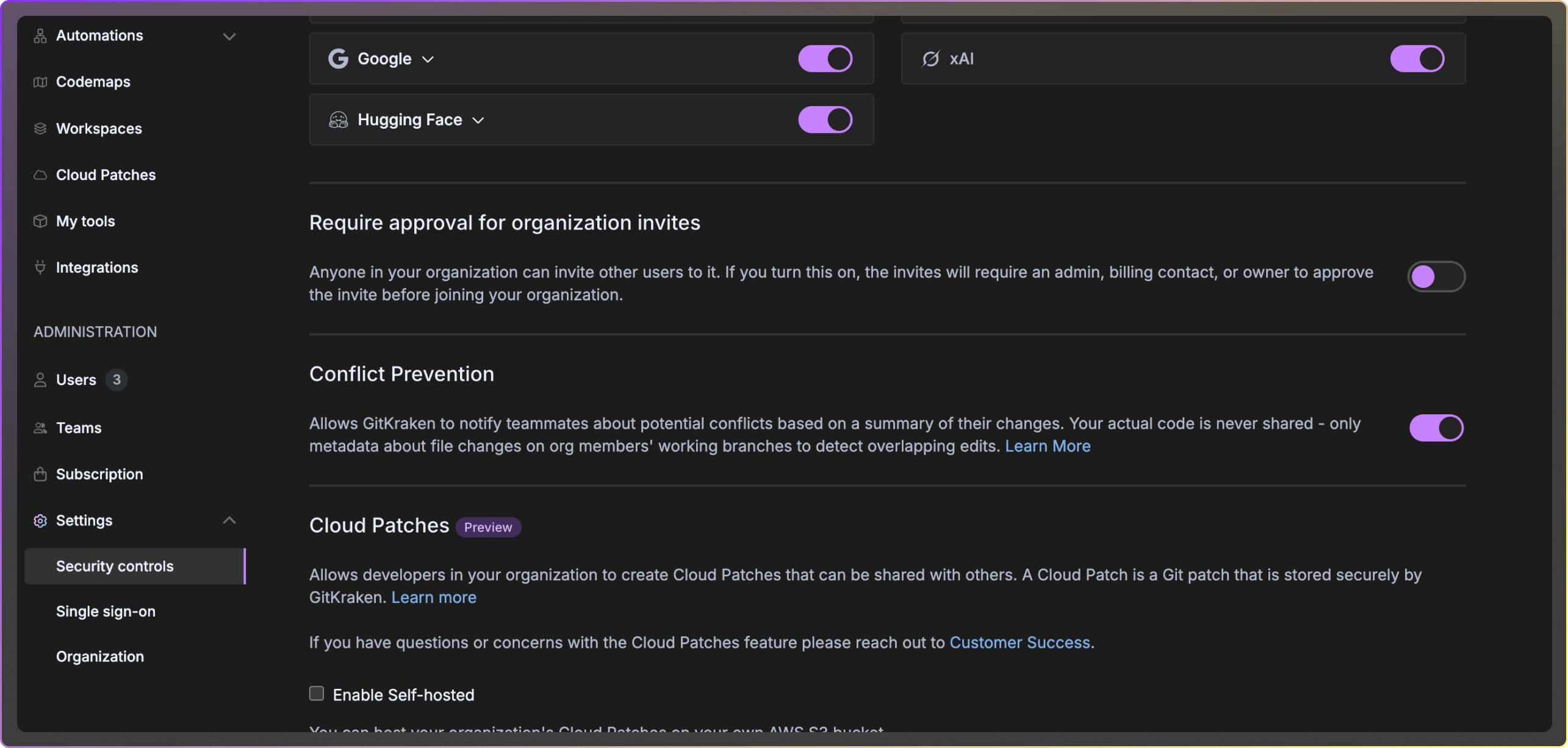Click the Google logo icon
This screenshot has width=1568, height=748.
click(x=339, y=59)
